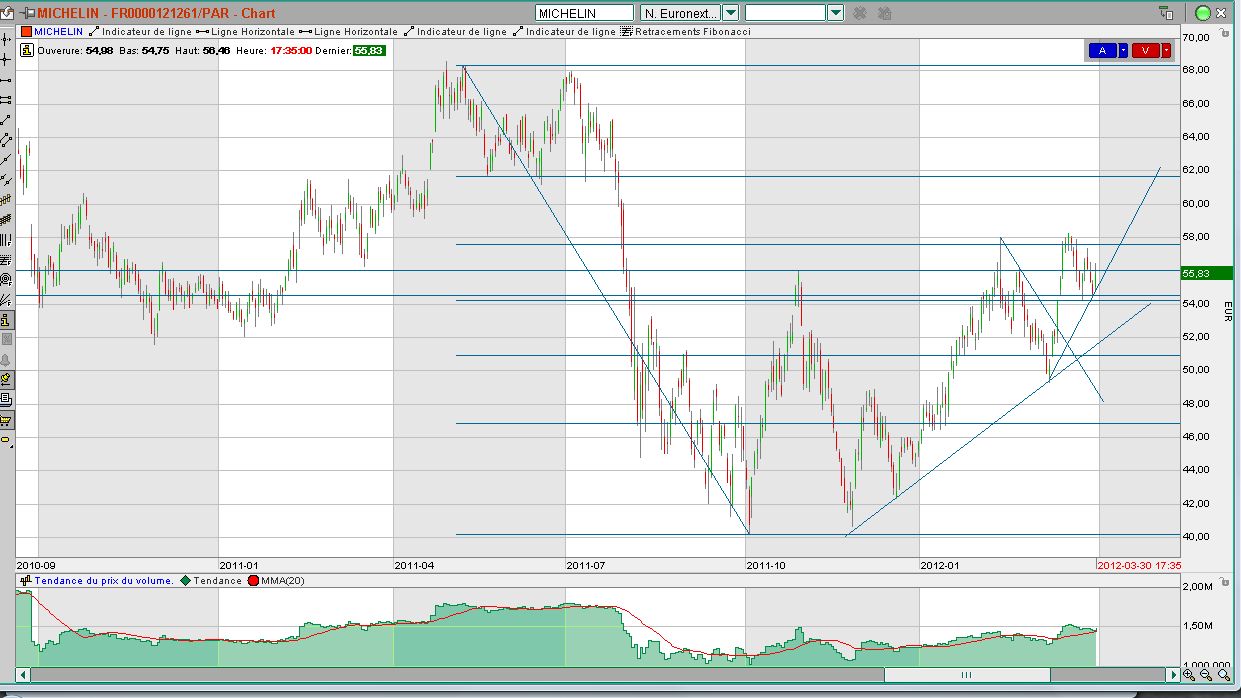
Task: Click the zoom in magnifier icon
Action: point(1188,675)
